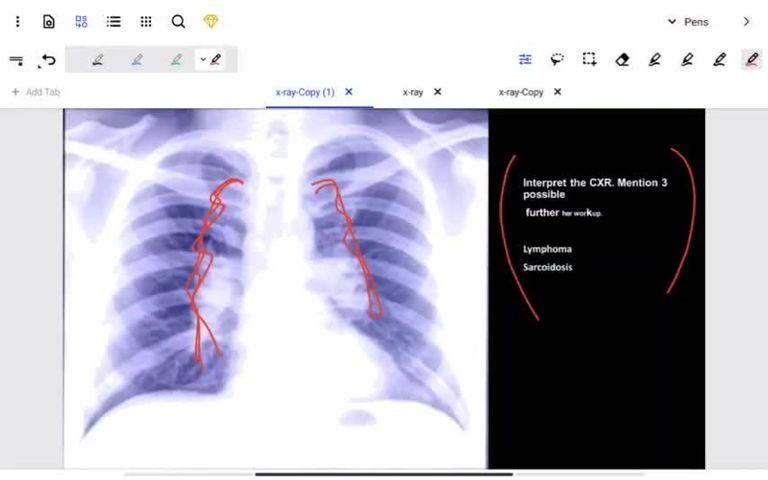Switch to the x-ray tab
768x480 pixels.
tap(413, 92)
